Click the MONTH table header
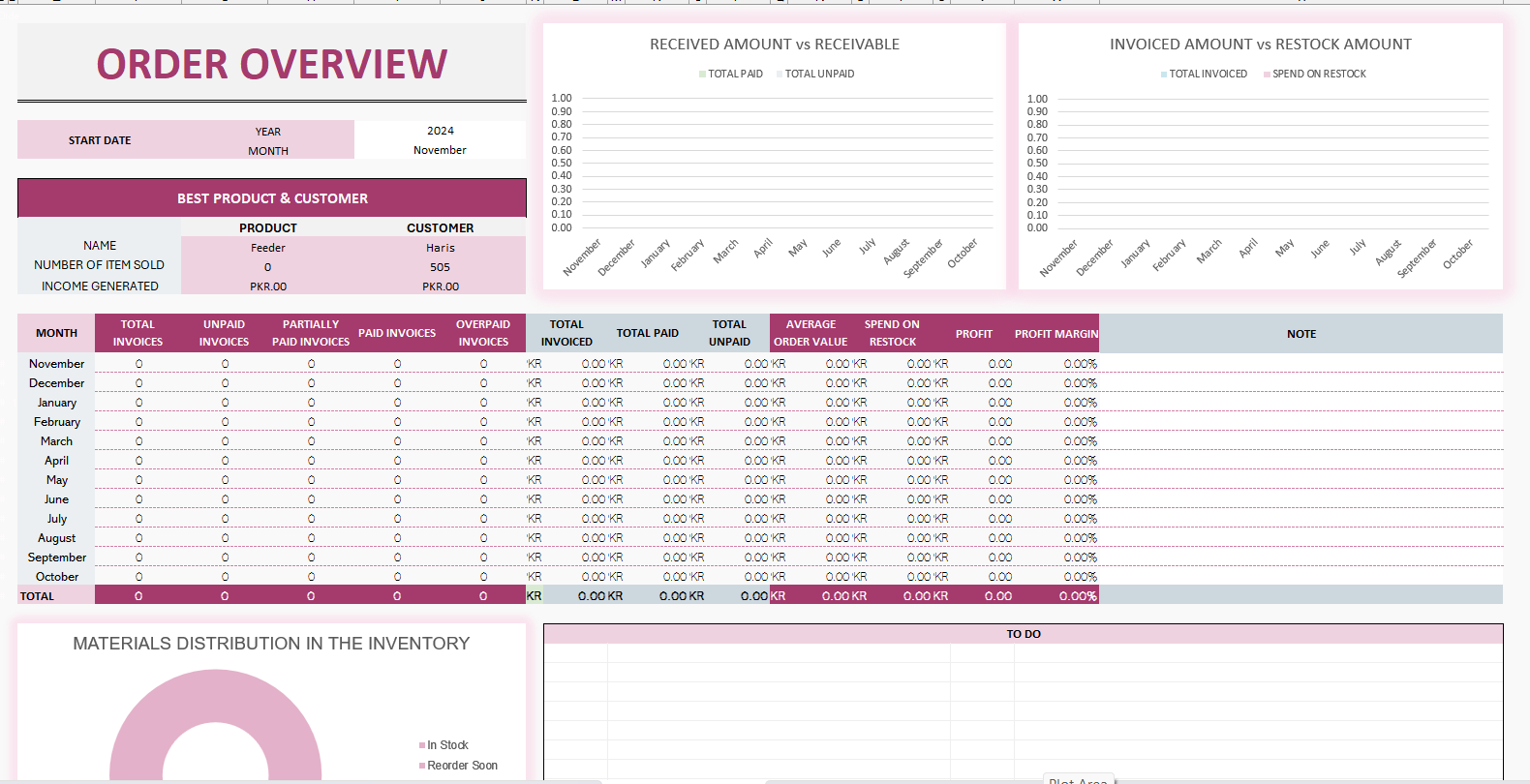This screenshot has height=784, width=1530. pyautogui.click(x=56, y=333)
